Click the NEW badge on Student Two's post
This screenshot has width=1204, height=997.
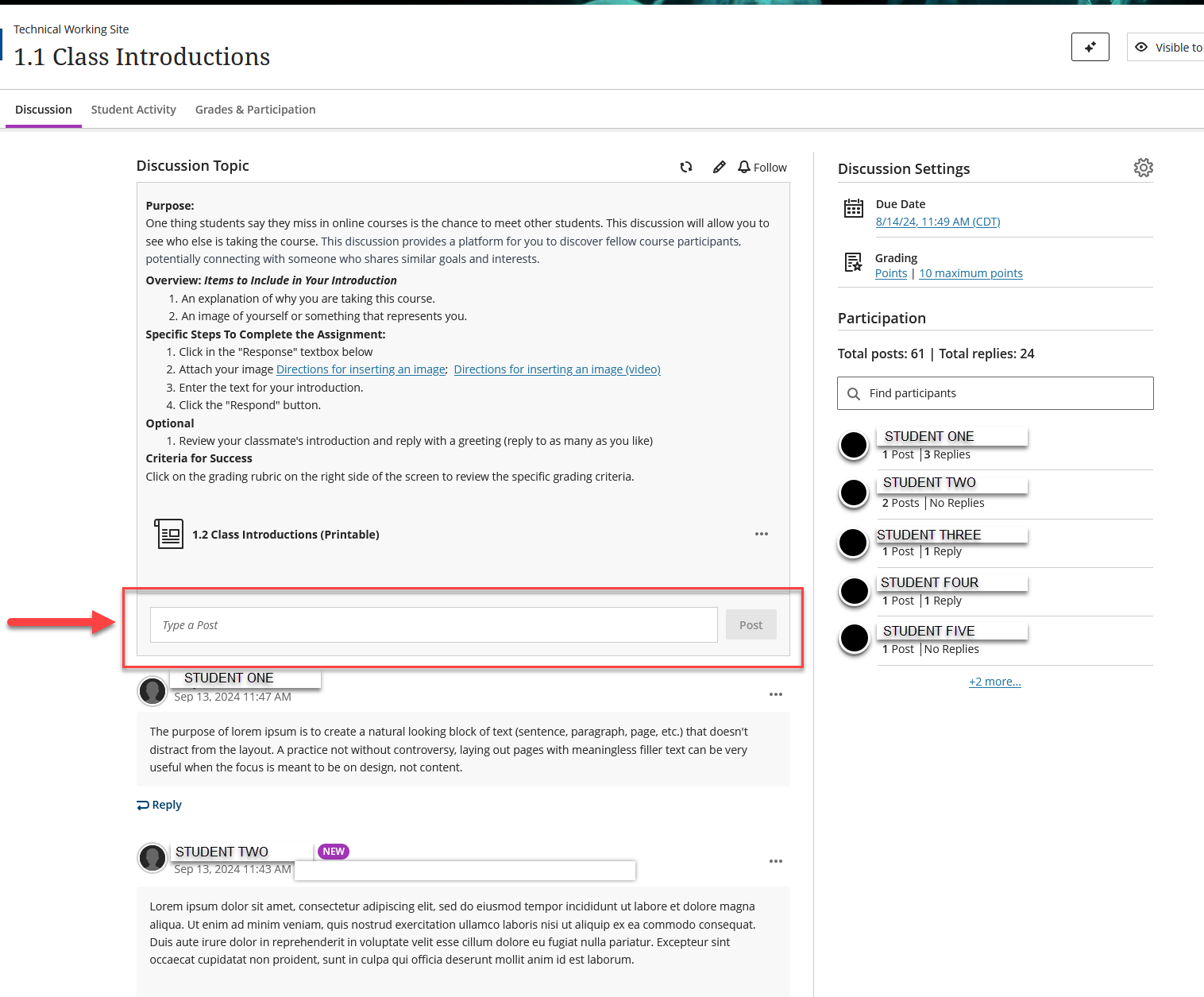coord(333,851)
